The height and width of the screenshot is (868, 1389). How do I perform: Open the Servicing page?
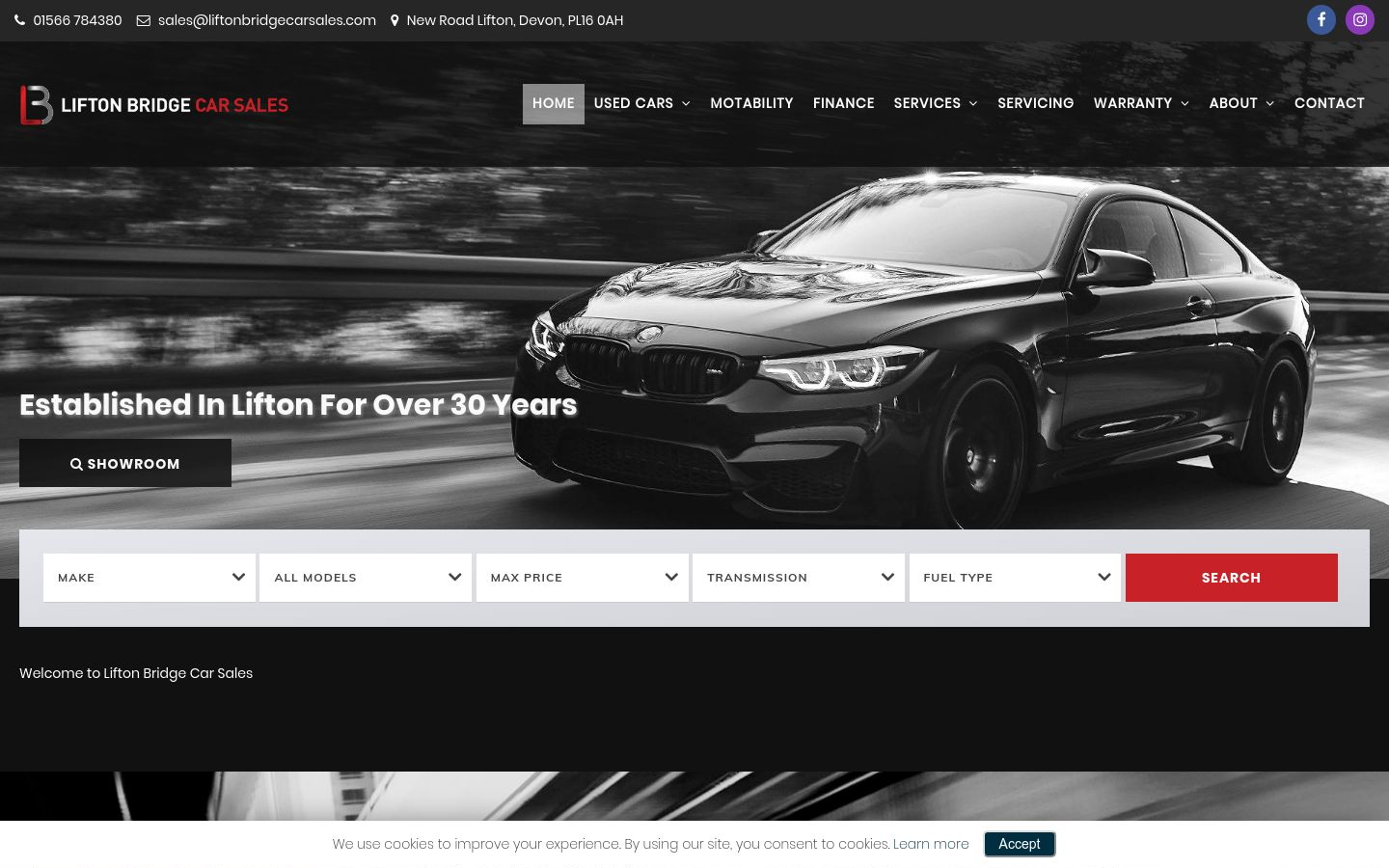[x=1035, y=103]
